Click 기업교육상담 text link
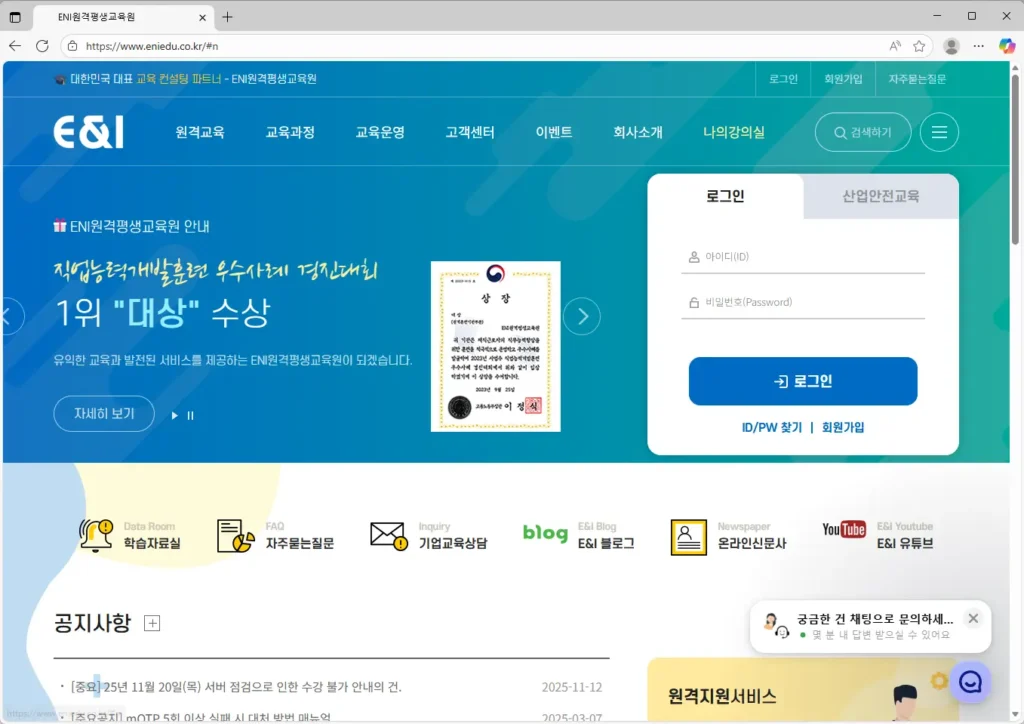Screen dimensions: 1024x724 (x=453, y=543)
